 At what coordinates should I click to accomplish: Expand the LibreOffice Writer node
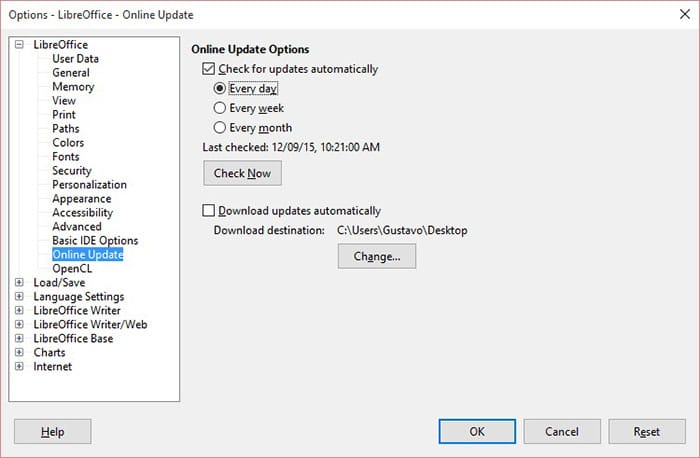[x=20, y=311]
